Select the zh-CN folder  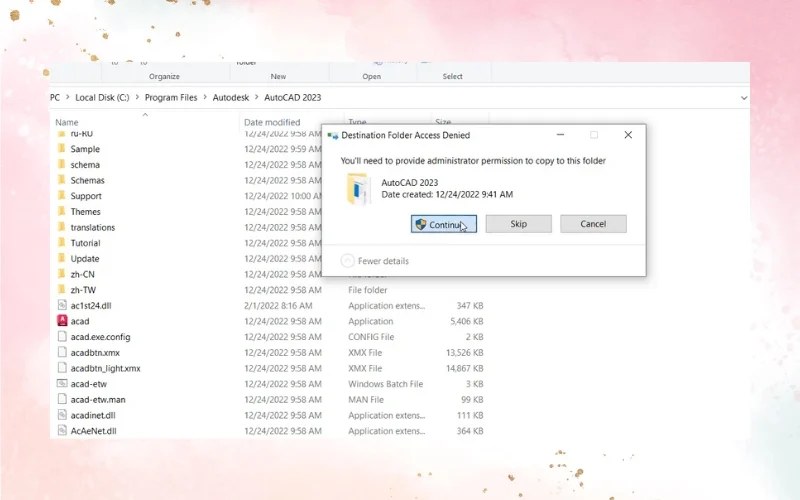[82, 274]
